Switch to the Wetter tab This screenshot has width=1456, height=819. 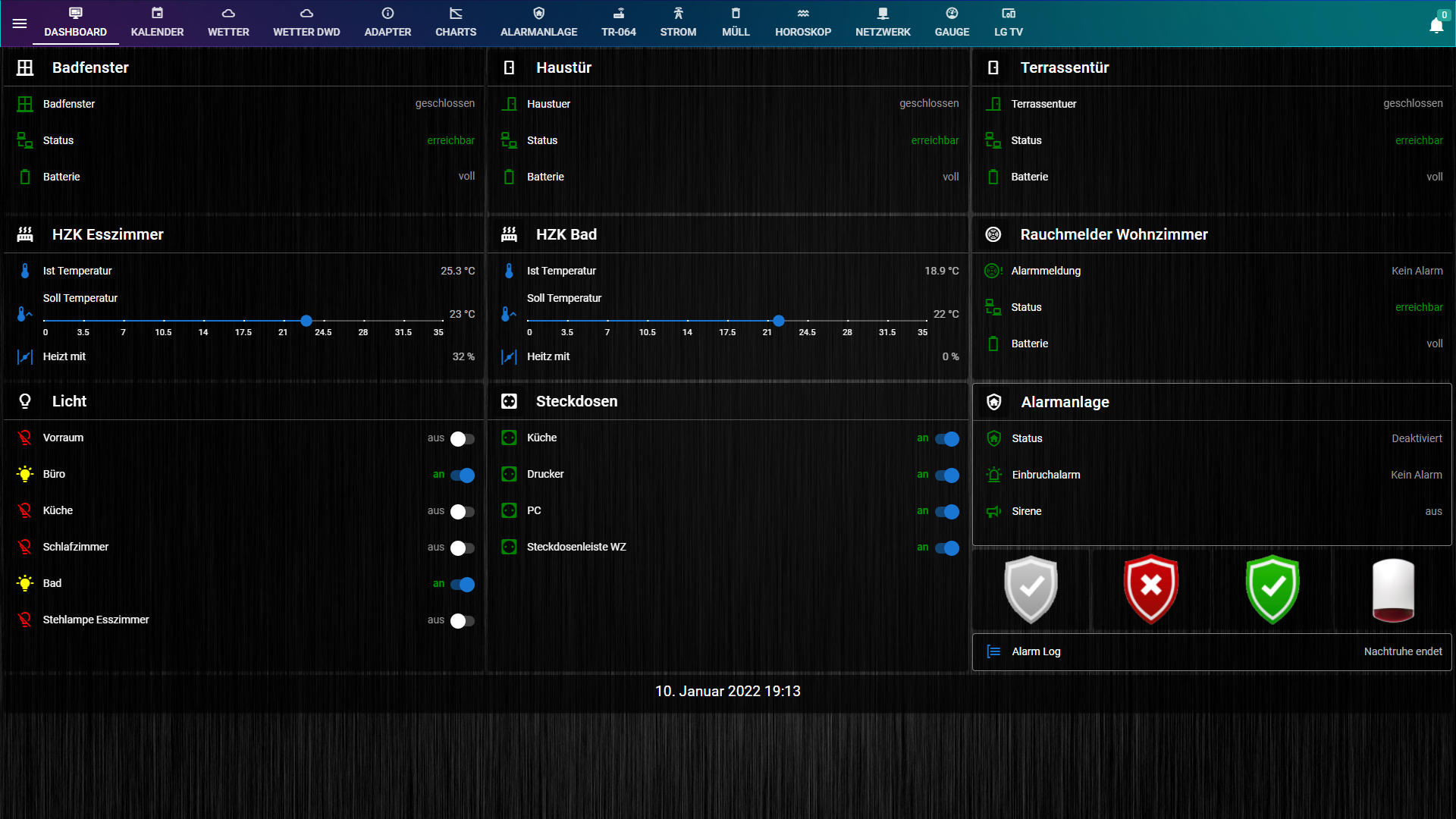click(228, 23)
